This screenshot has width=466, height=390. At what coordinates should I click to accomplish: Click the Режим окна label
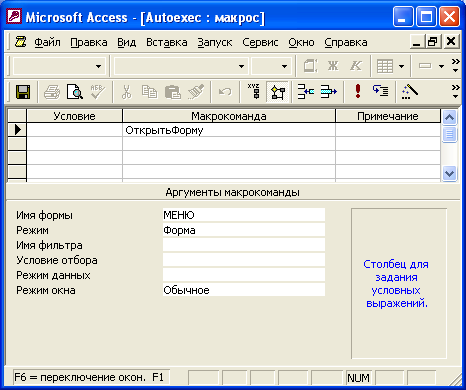coord(46,290)
